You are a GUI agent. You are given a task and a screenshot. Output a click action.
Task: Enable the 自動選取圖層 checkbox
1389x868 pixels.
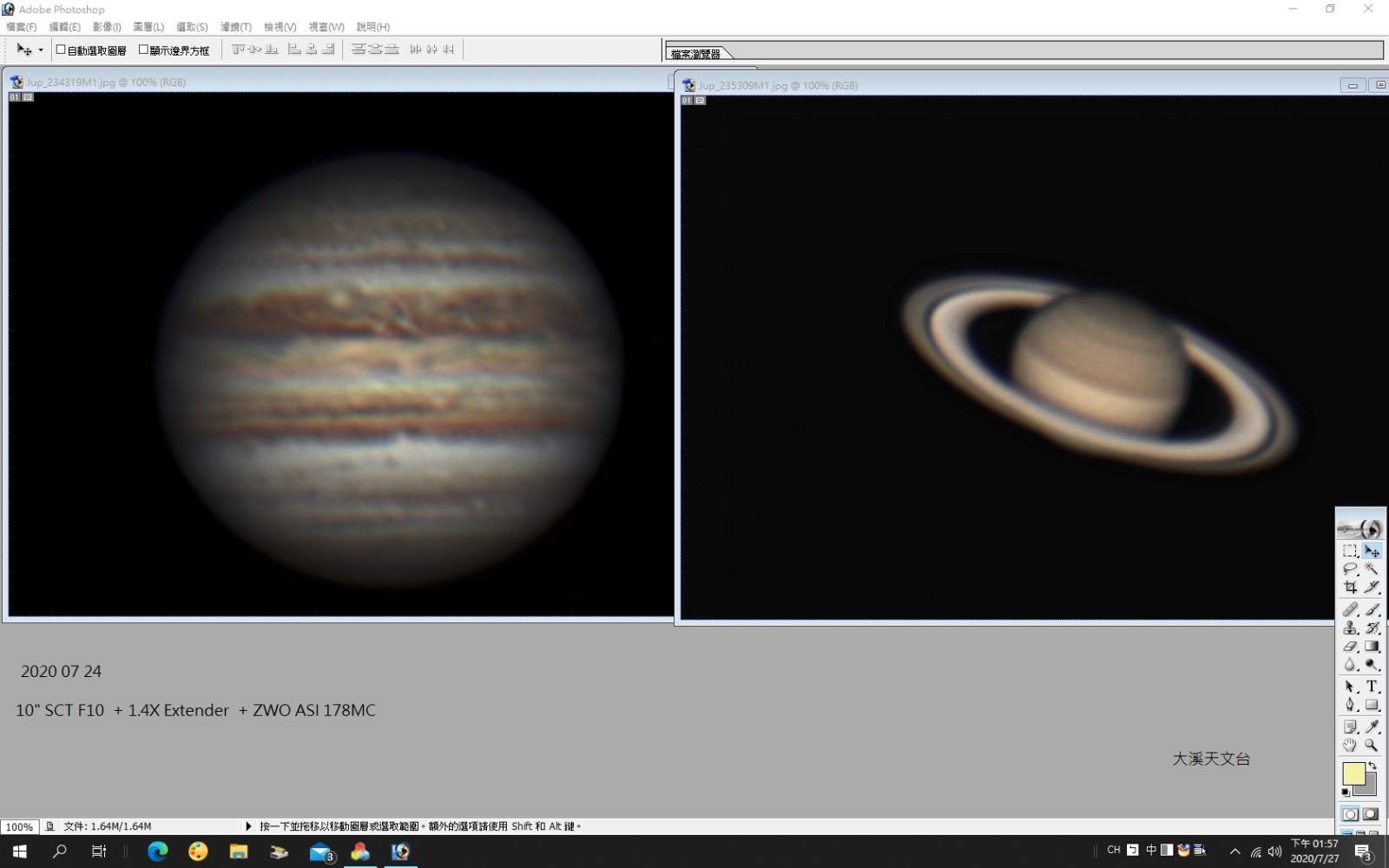coord(61,49)
